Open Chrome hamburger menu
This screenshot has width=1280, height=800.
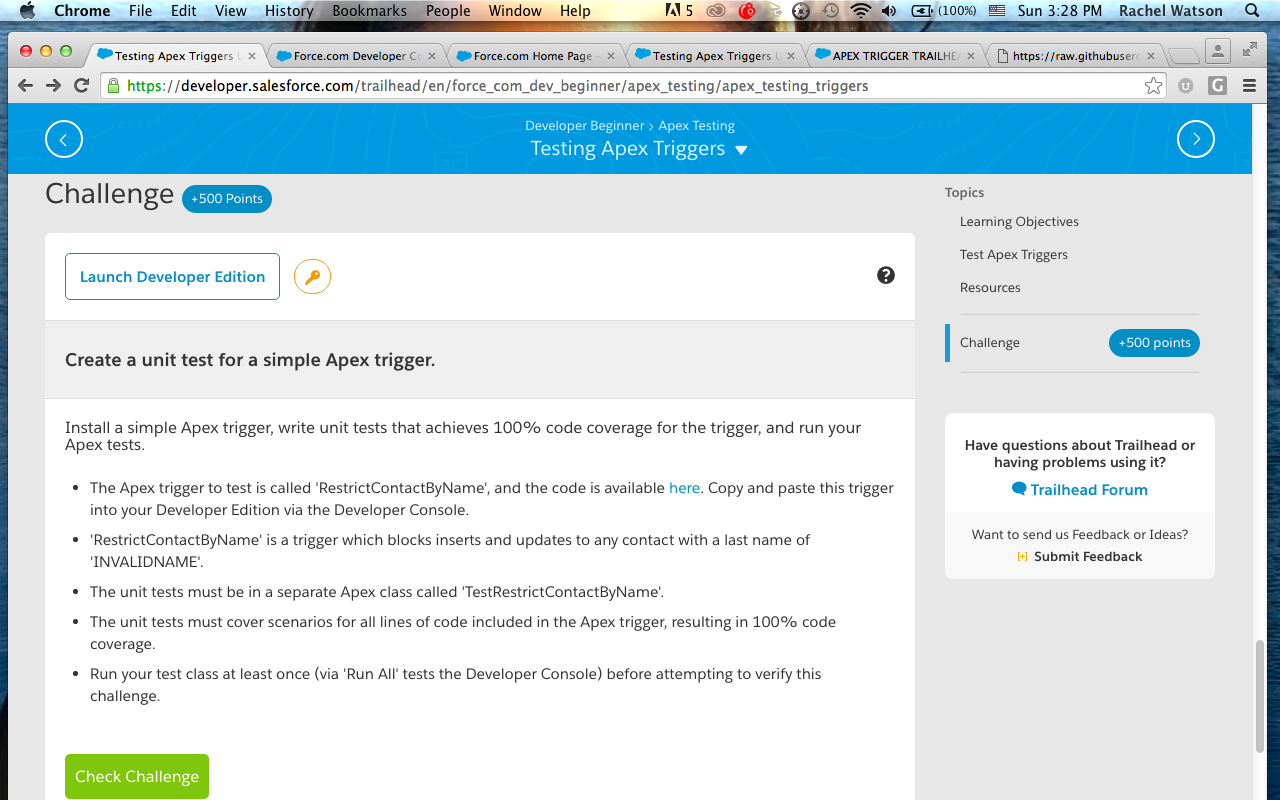pos(1247,86)
